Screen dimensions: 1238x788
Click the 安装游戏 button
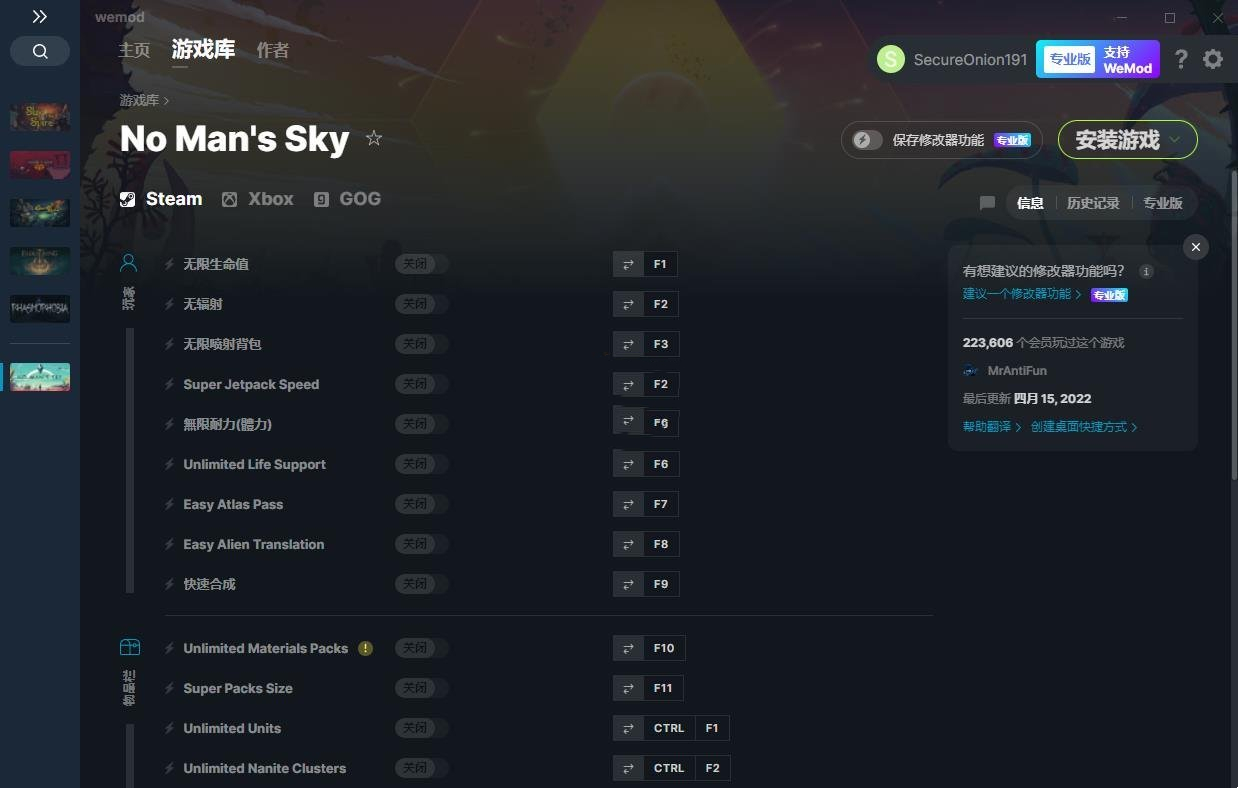(x=1127, y=140)
